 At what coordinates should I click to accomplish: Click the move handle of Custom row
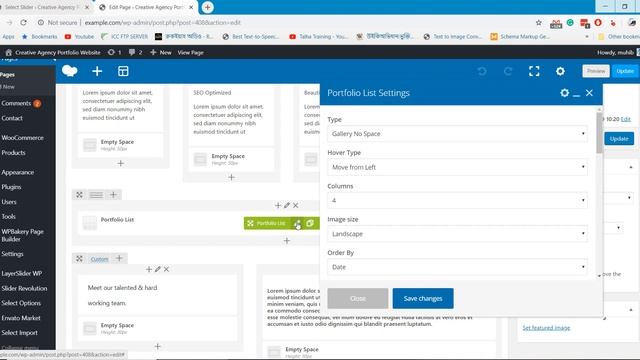click(x=79, y=259)
